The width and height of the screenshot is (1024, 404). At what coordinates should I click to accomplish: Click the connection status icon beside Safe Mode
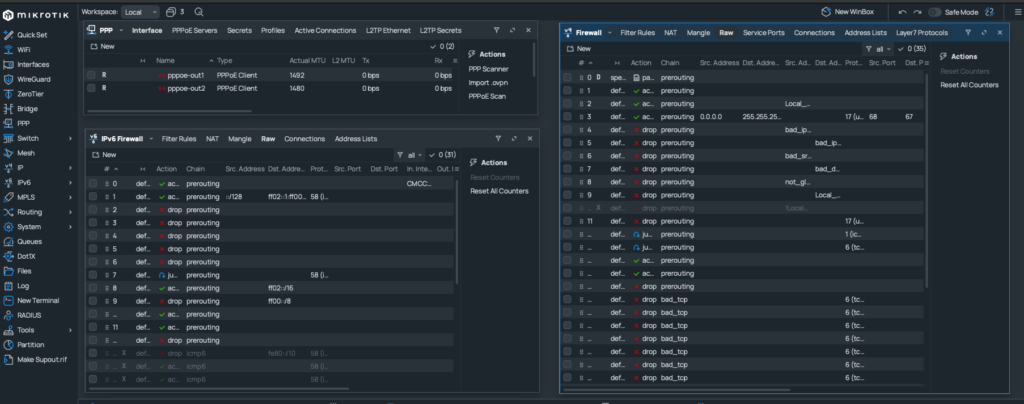point(990,12)
